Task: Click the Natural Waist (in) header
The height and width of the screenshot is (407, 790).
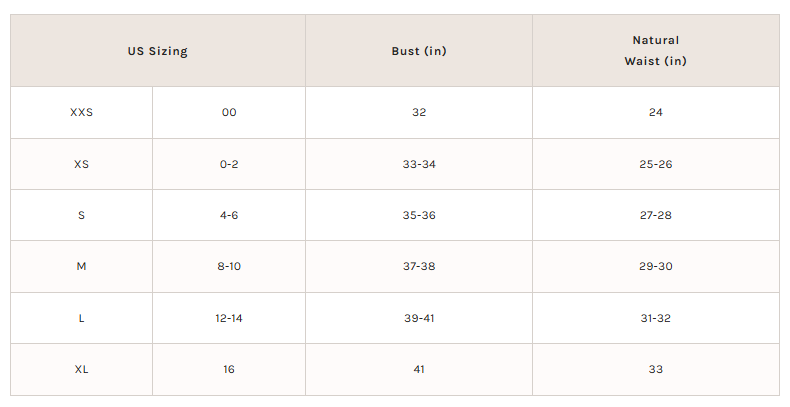Action: coord(655,51)
